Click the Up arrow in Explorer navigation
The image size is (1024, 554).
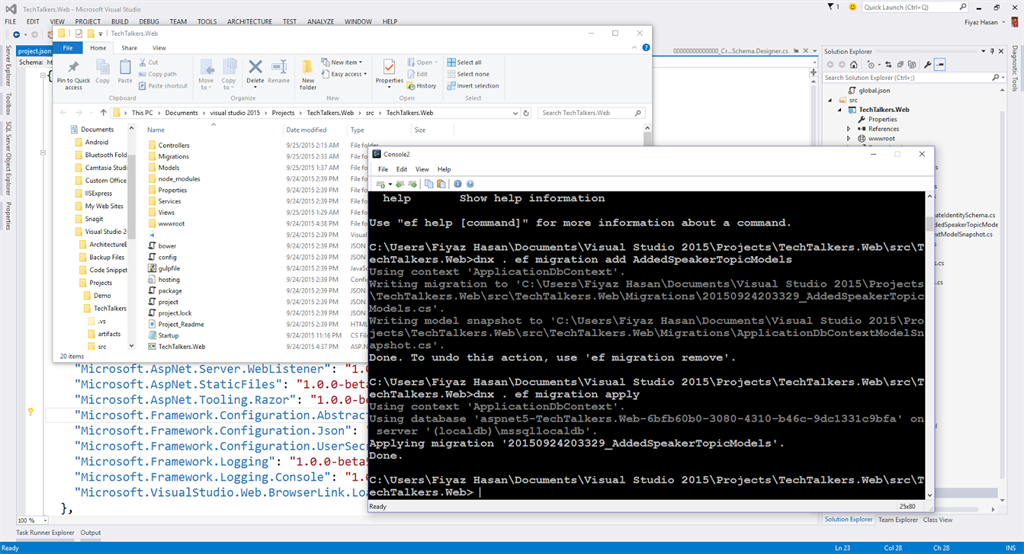104,113
